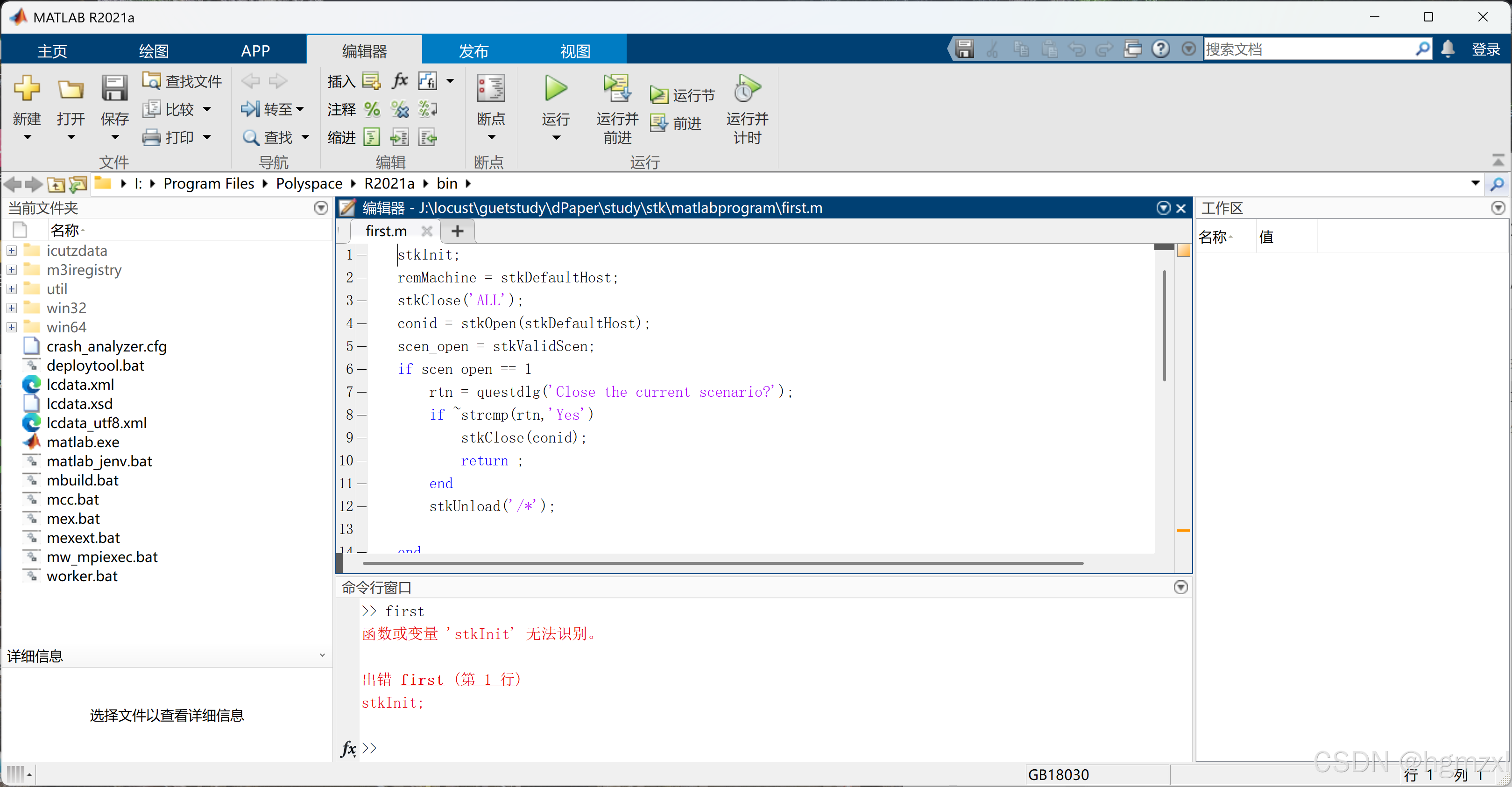Viewport: 1512px width, 787px height.
Task: Click the quick-access save icon in title toolbar
Action: [964, 49]
